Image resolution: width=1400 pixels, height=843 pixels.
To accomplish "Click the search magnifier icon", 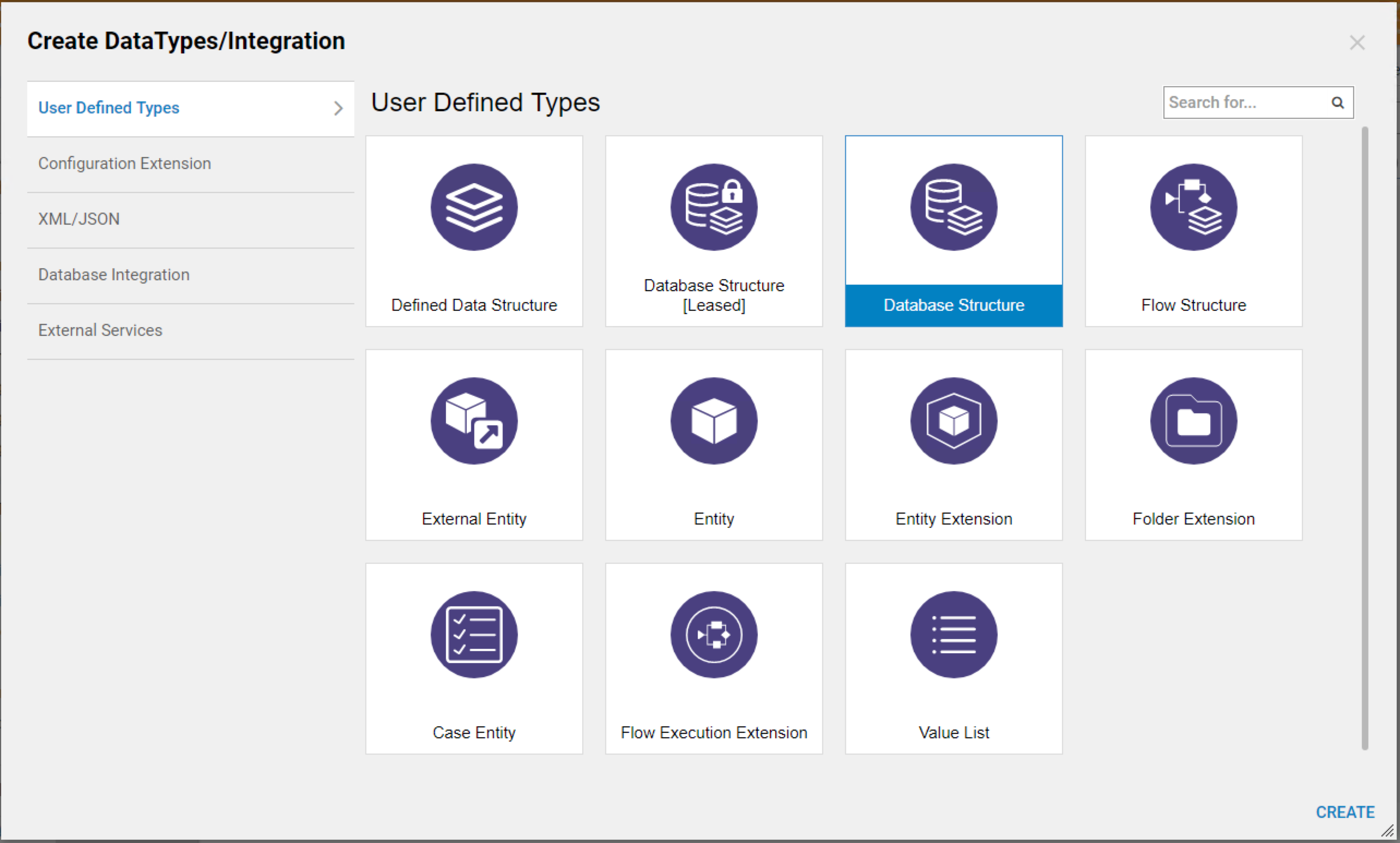I will point(1337,103).
